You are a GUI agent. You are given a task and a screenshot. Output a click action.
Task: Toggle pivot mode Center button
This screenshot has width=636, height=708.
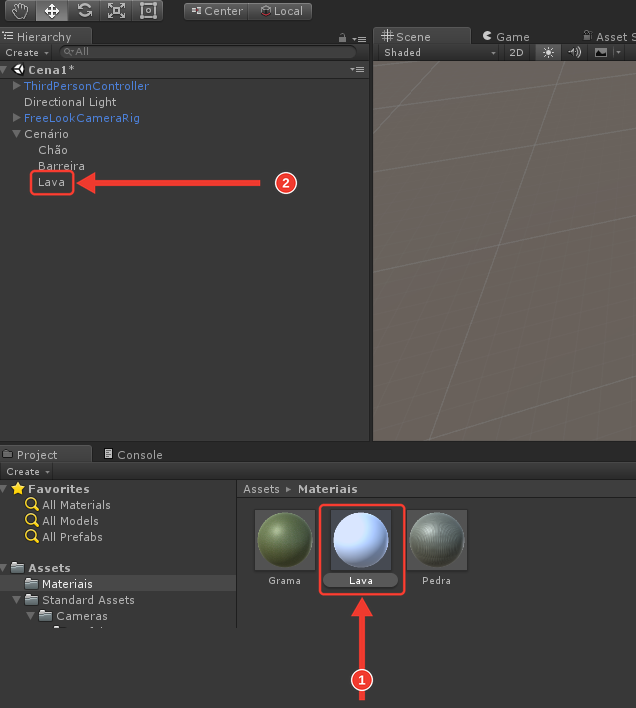(x=217, y=11)
